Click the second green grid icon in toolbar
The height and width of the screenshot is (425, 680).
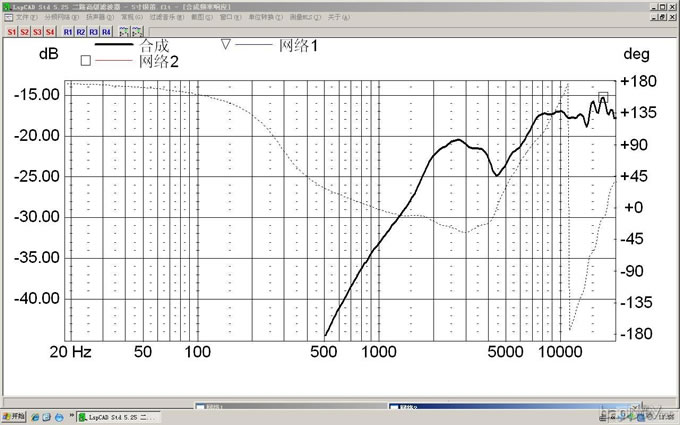(x=136, y=31)
